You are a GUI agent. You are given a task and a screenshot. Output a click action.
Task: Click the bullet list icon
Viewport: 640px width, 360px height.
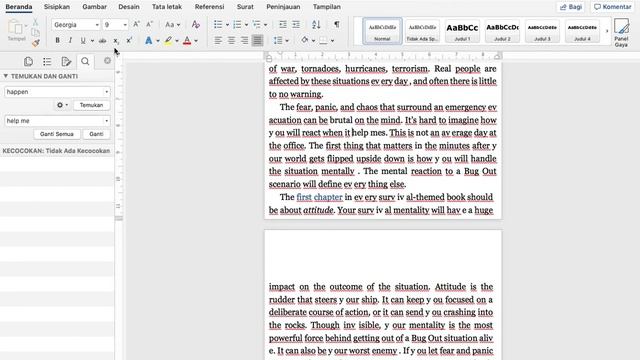click(218, 24)
